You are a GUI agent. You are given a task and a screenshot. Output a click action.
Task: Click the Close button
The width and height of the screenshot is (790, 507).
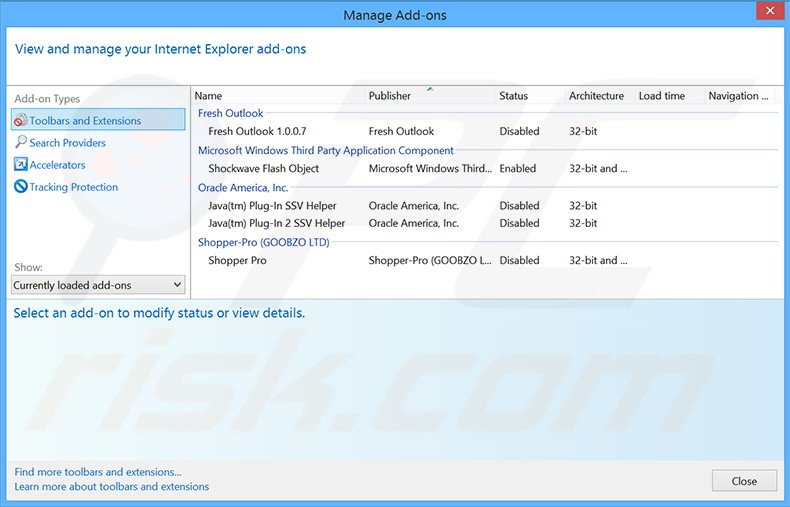[744, 481]
